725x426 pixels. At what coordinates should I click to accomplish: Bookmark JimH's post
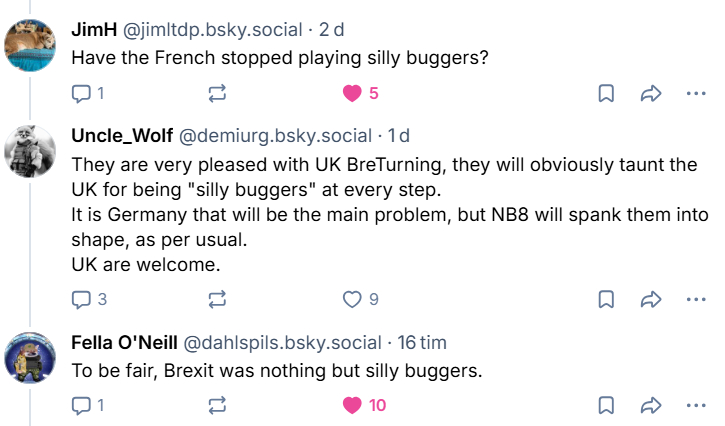(606, 94)
